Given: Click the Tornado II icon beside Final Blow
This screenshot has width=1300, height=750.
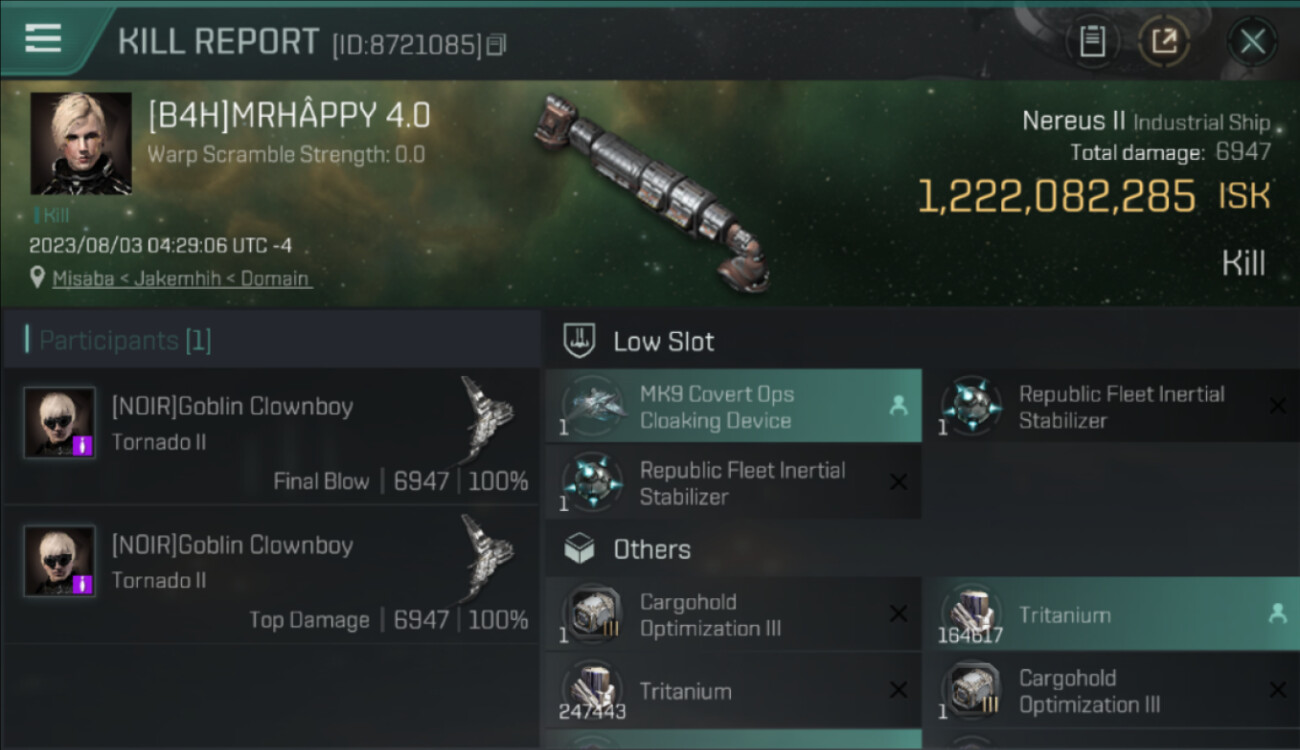Looking at the screenshot, I should 489,411.
